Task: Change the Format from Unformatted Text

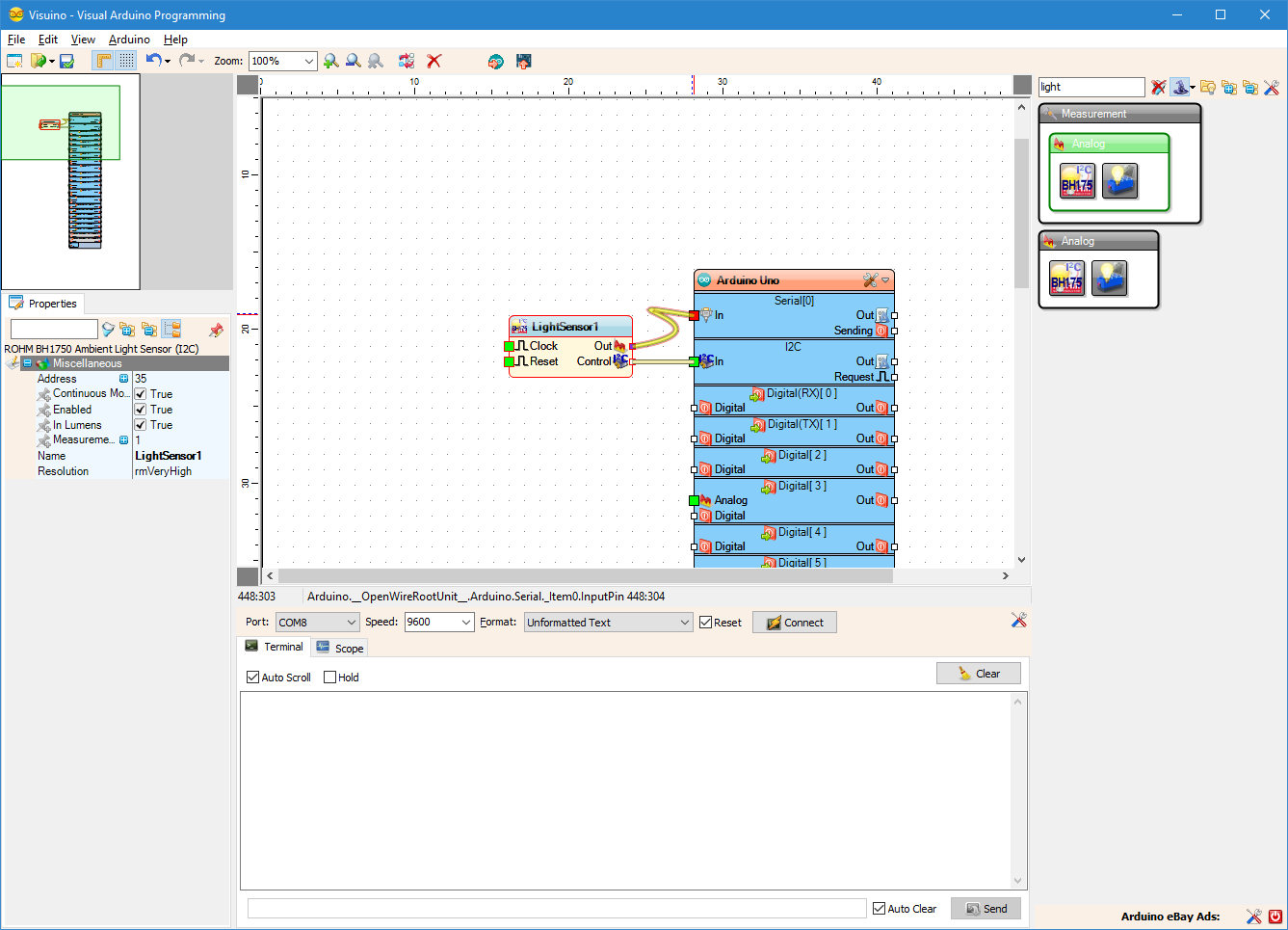Action: coord(607,622)
